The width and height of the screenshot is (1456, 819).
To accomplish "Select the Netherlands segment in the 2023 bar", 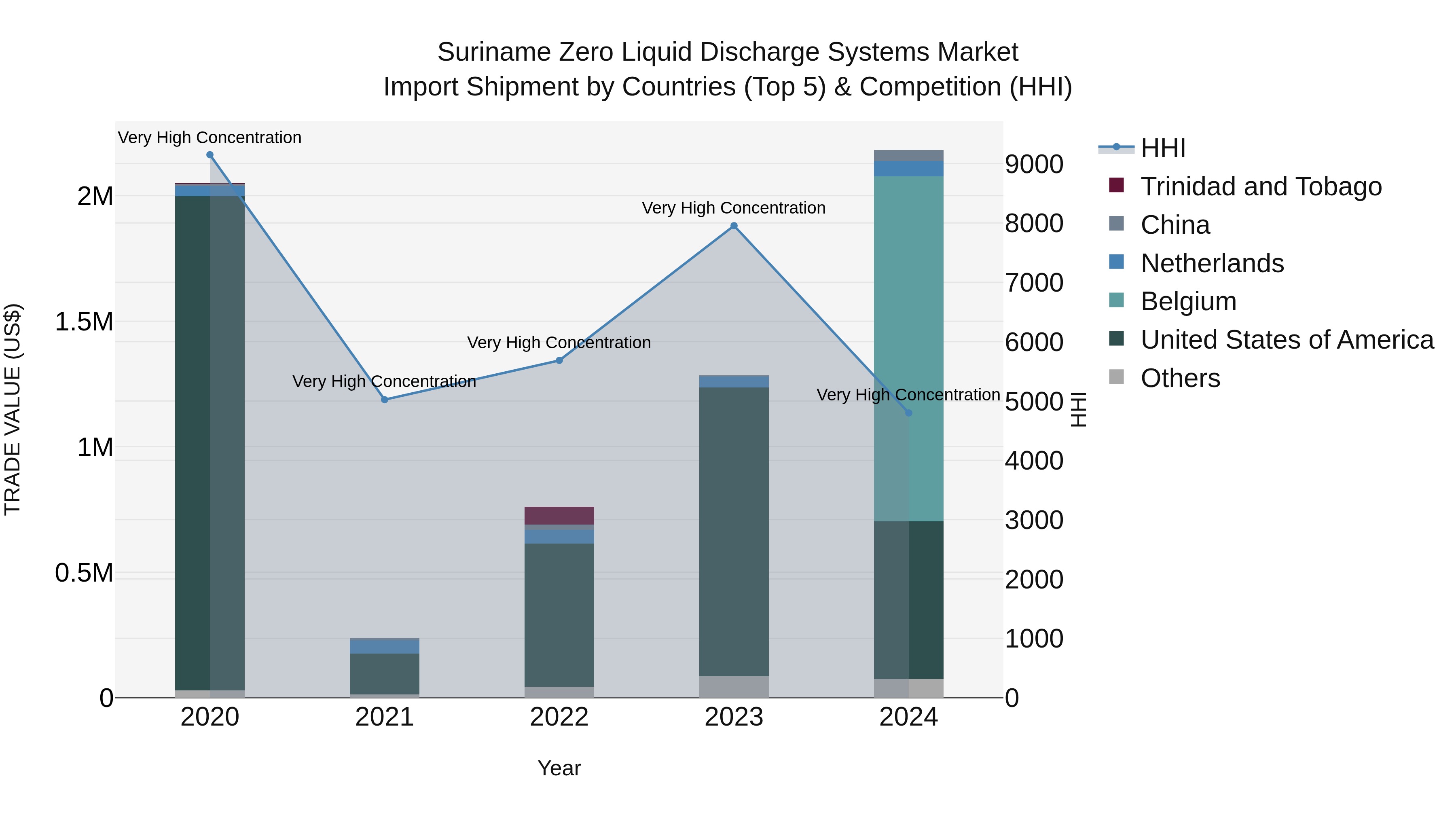I will (x=734, y=381).
